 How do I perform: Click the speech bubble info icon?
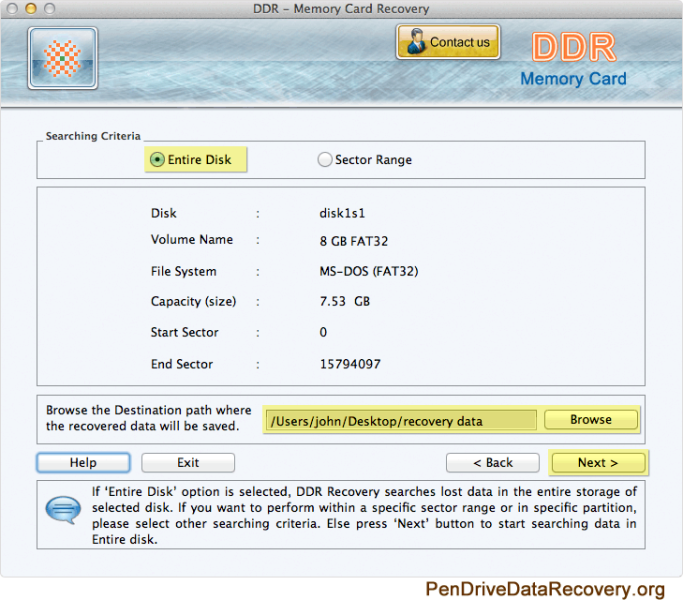(63, 510)
